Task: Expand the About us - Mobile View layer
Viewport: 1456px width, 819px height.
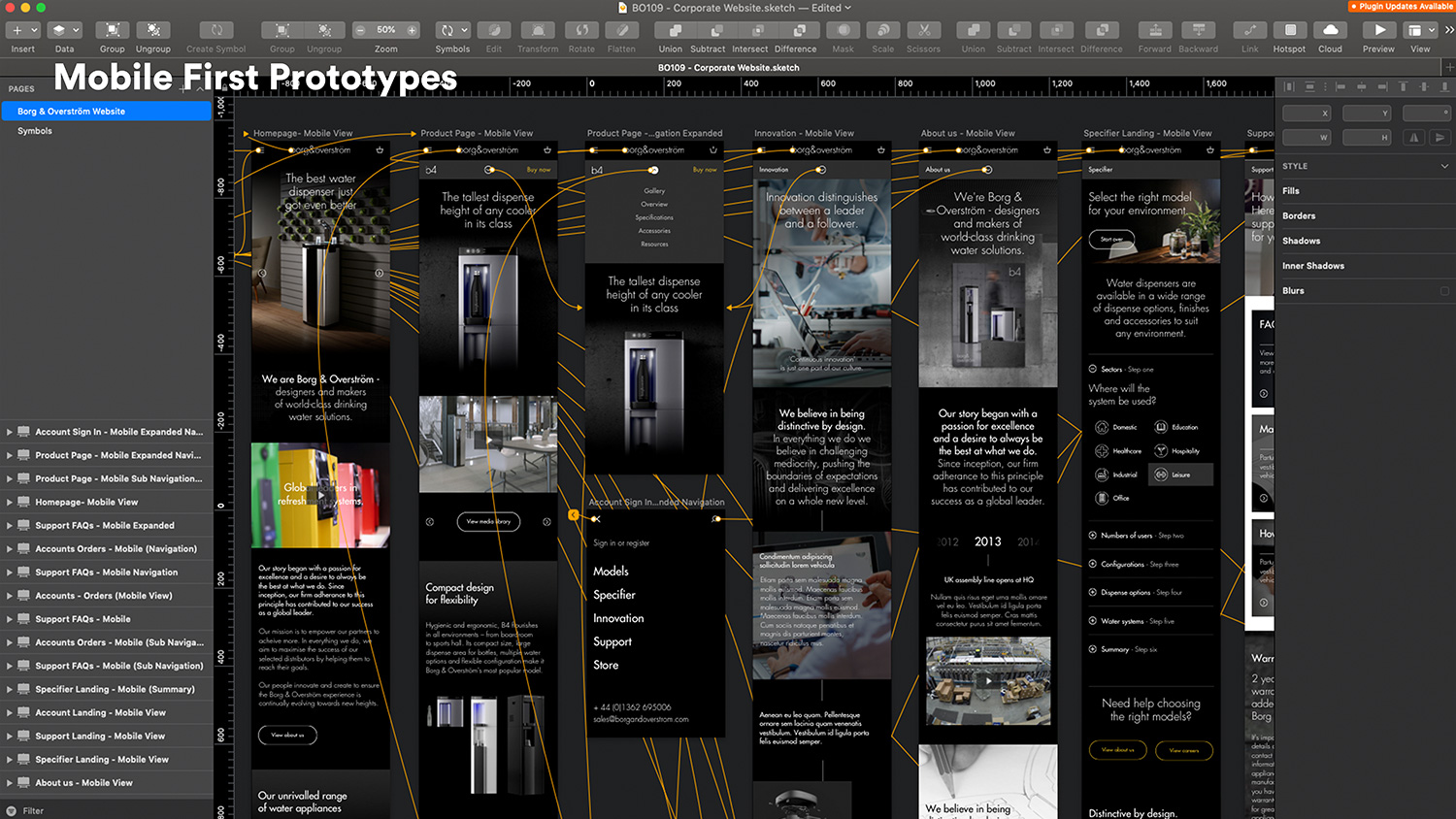Action: tap(10, 783)
